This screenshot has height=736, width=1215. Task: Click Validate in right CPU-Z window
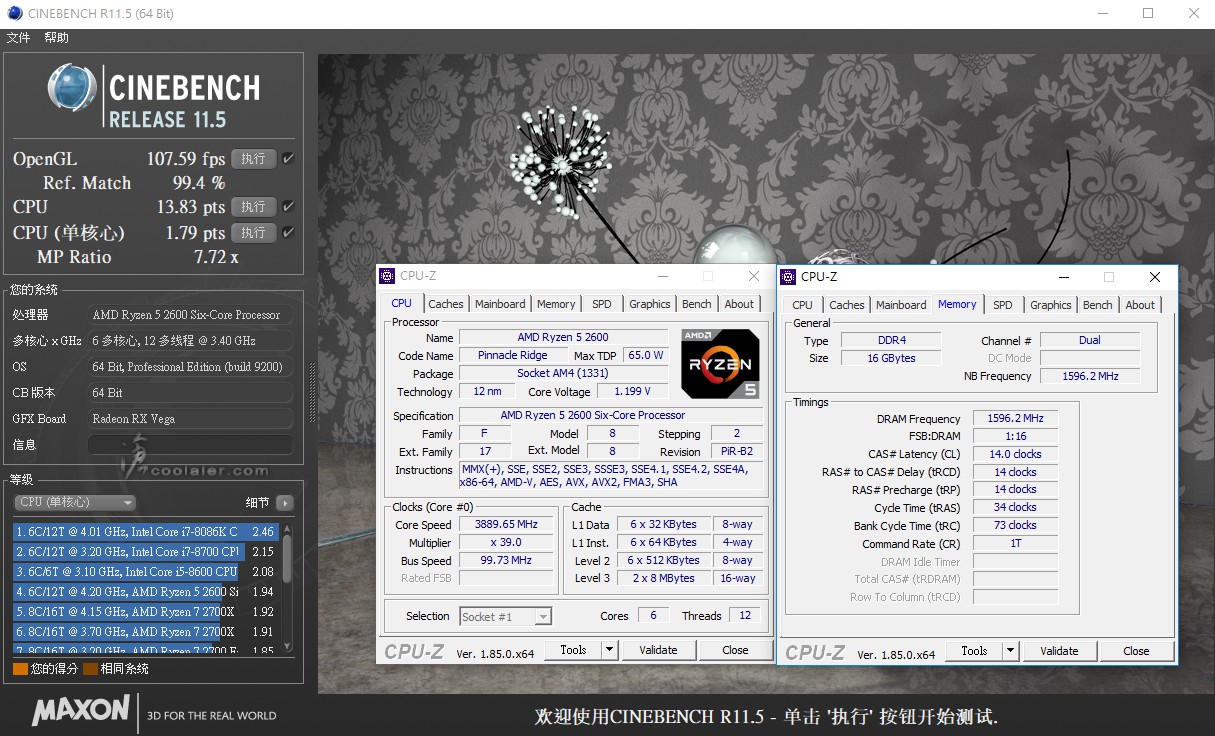click(1059, 651)
